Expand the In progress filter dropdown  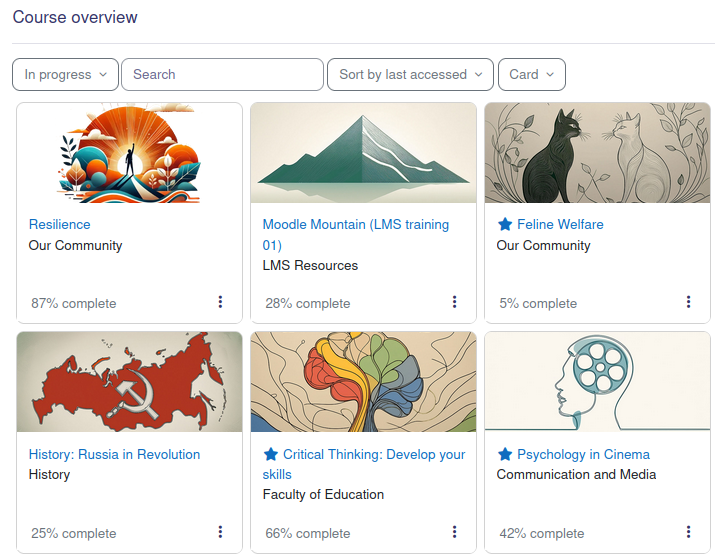(x=65, y=75)
